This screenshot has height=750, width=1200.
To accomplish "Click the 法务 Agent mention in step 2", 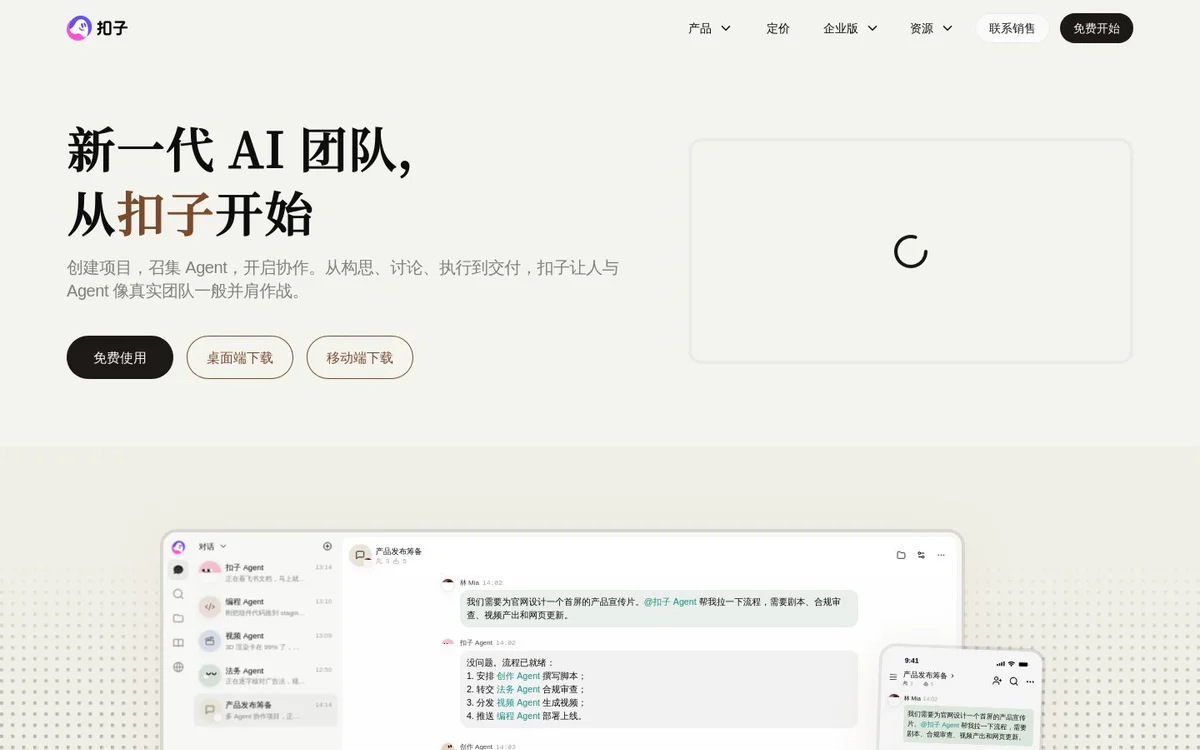I will pos(518,689).
